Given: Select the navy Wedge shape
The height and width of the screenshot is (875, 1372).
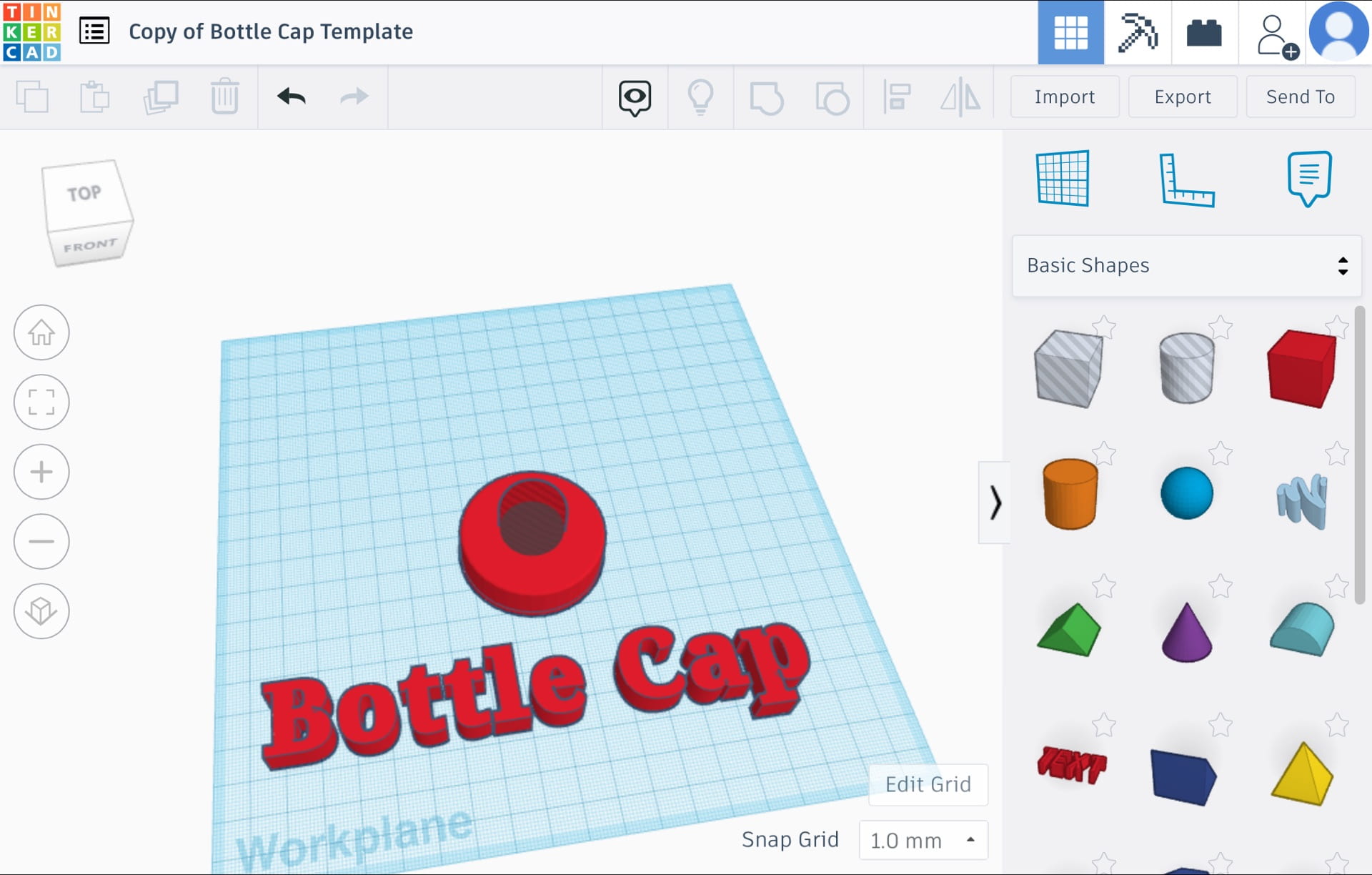Looking at the screenshot, I should point(1184,777).
